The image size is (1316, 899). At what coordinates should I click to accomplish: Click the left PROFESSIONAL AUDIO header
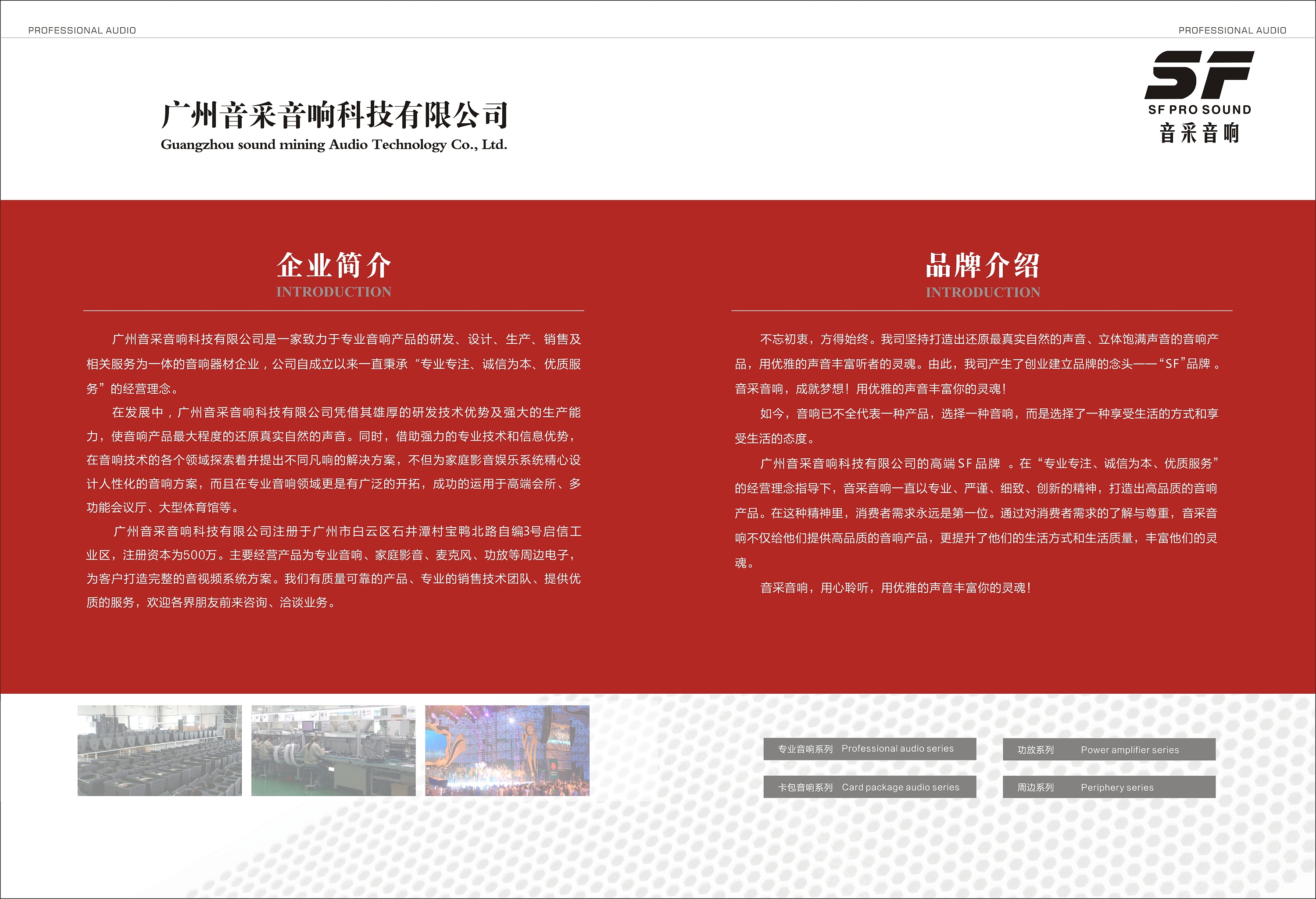(x=82, y=29)
